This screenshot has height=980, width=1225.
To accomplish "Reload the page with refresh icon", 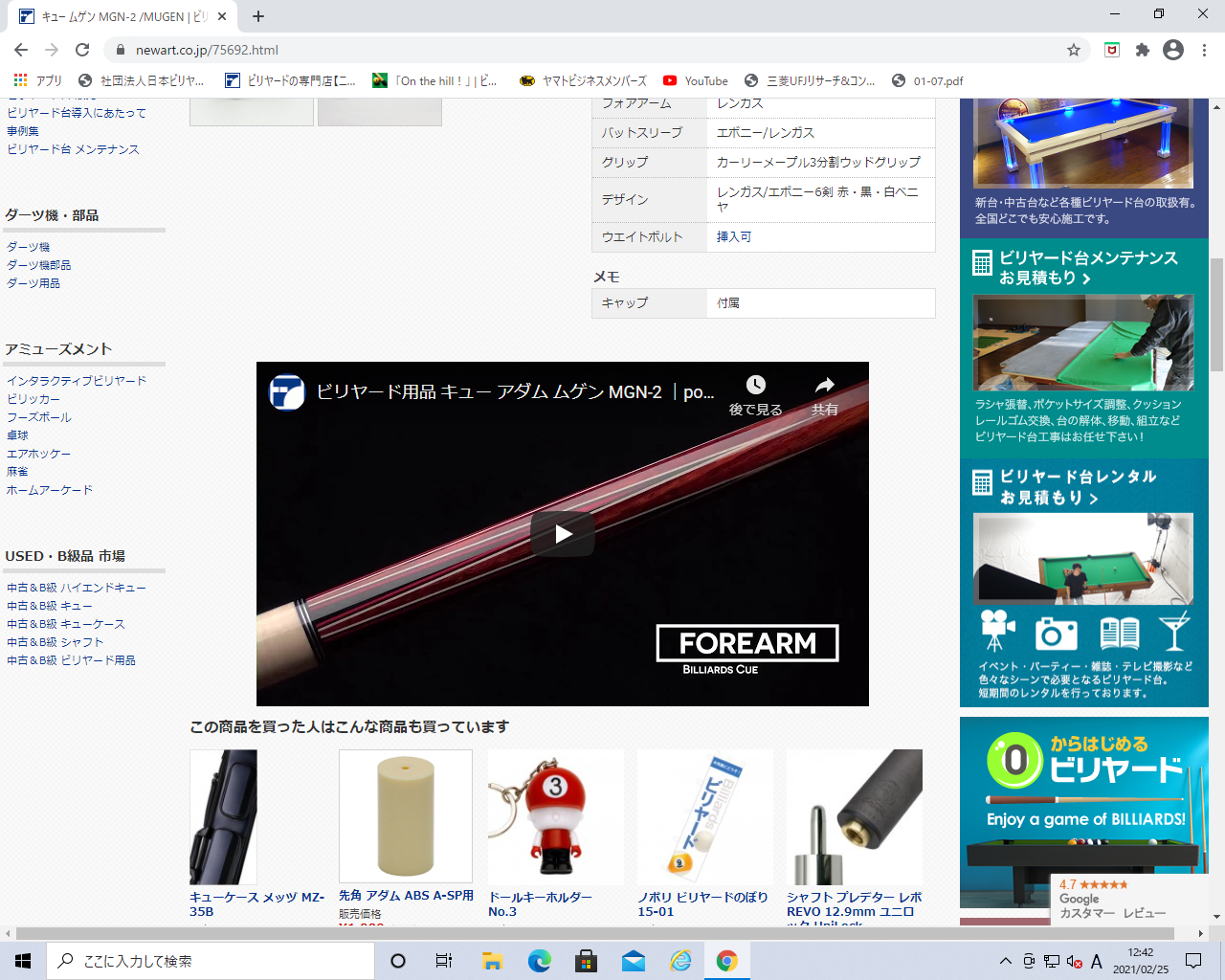I will pyautogui.click(x=82, y=50).
